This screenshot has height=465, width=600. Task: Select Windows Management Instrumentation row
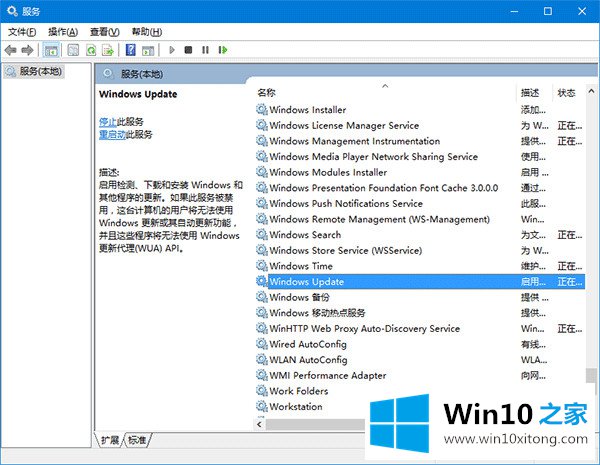click(x=420, y=141)
